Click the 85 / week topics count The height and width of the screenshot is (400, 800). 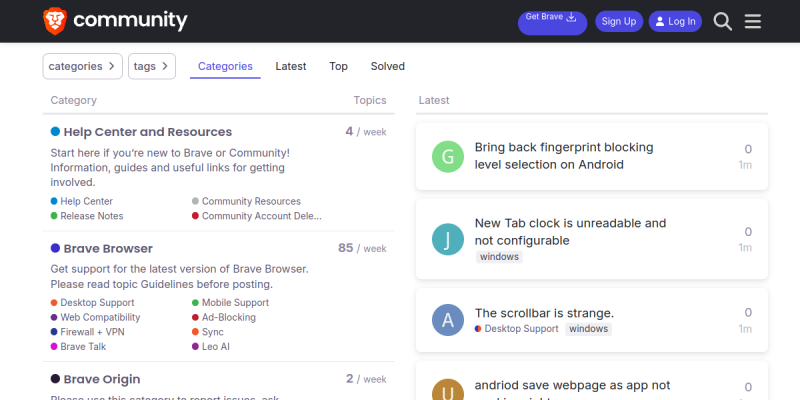pyautogui.click(x=362, y=248)
